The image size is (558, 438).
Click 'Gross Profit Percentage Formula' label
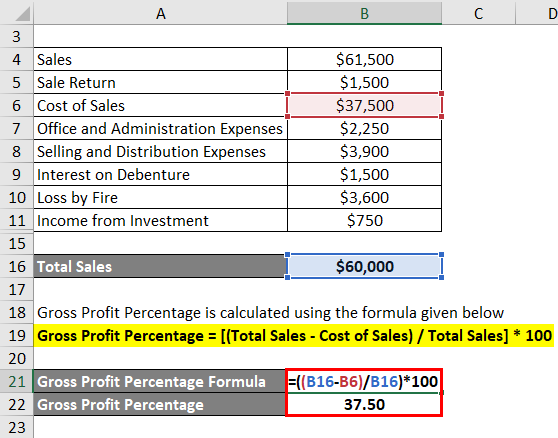(x=160, y=381)
